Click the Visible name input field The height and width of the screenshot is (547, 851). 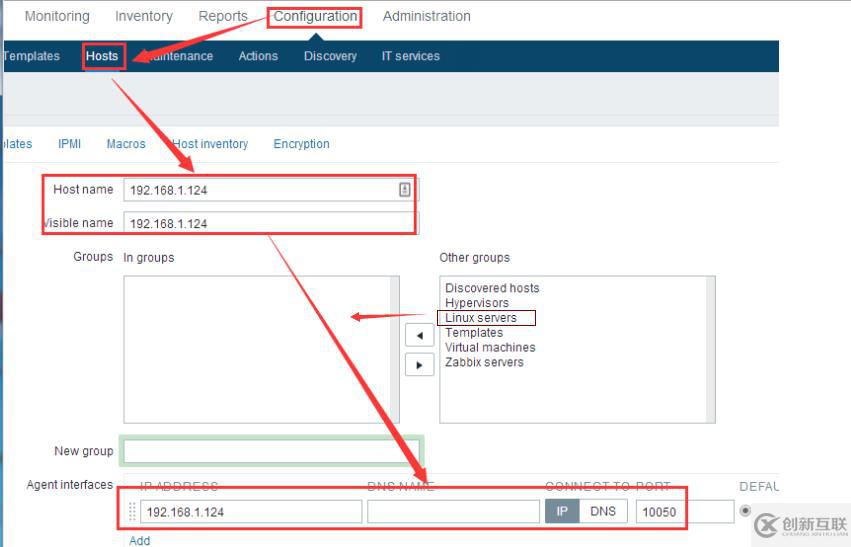(271, 223)
